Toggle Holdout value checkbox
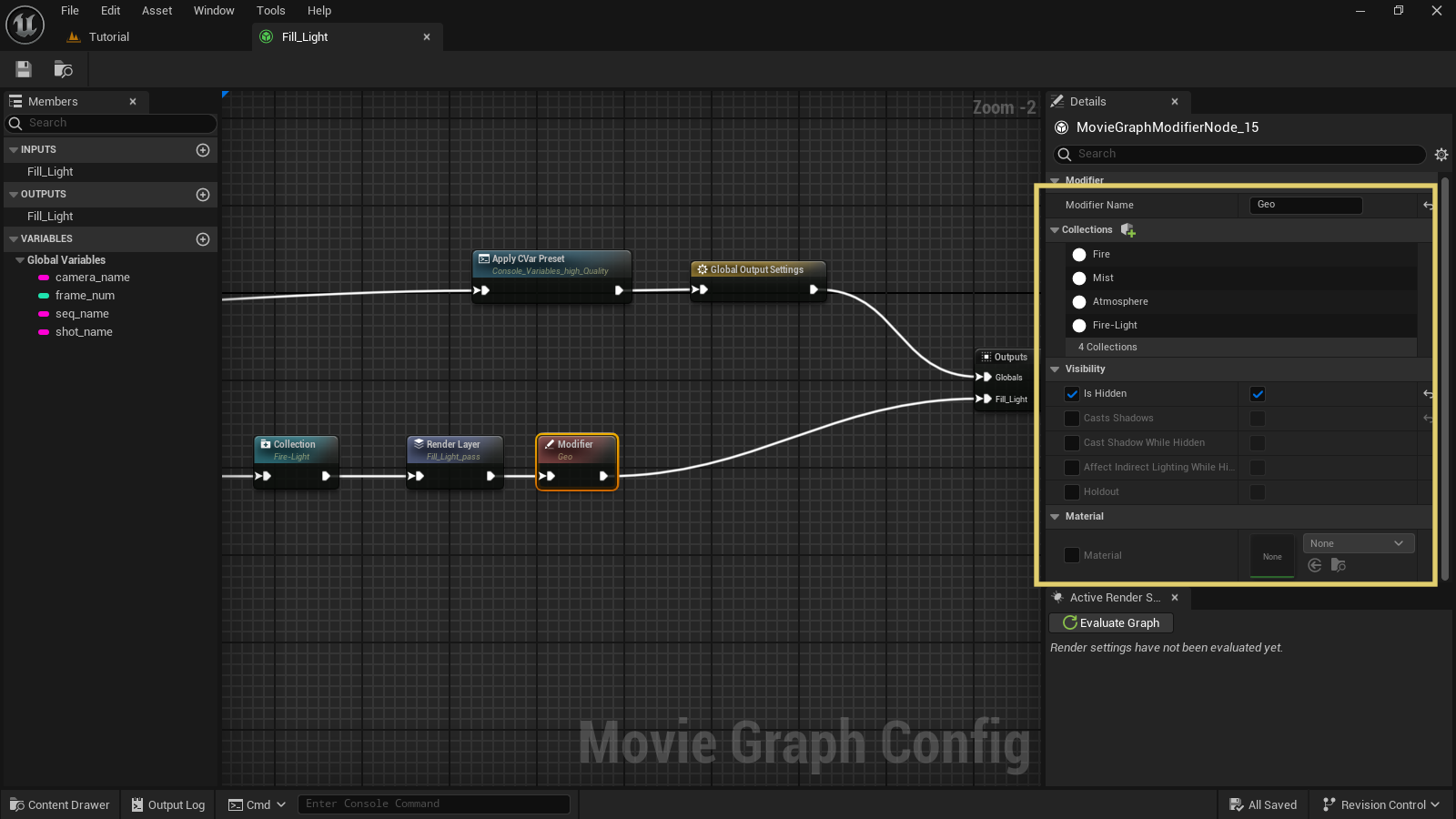Viewport: 1456px width, 819px height. click(x=1258, y=492)
